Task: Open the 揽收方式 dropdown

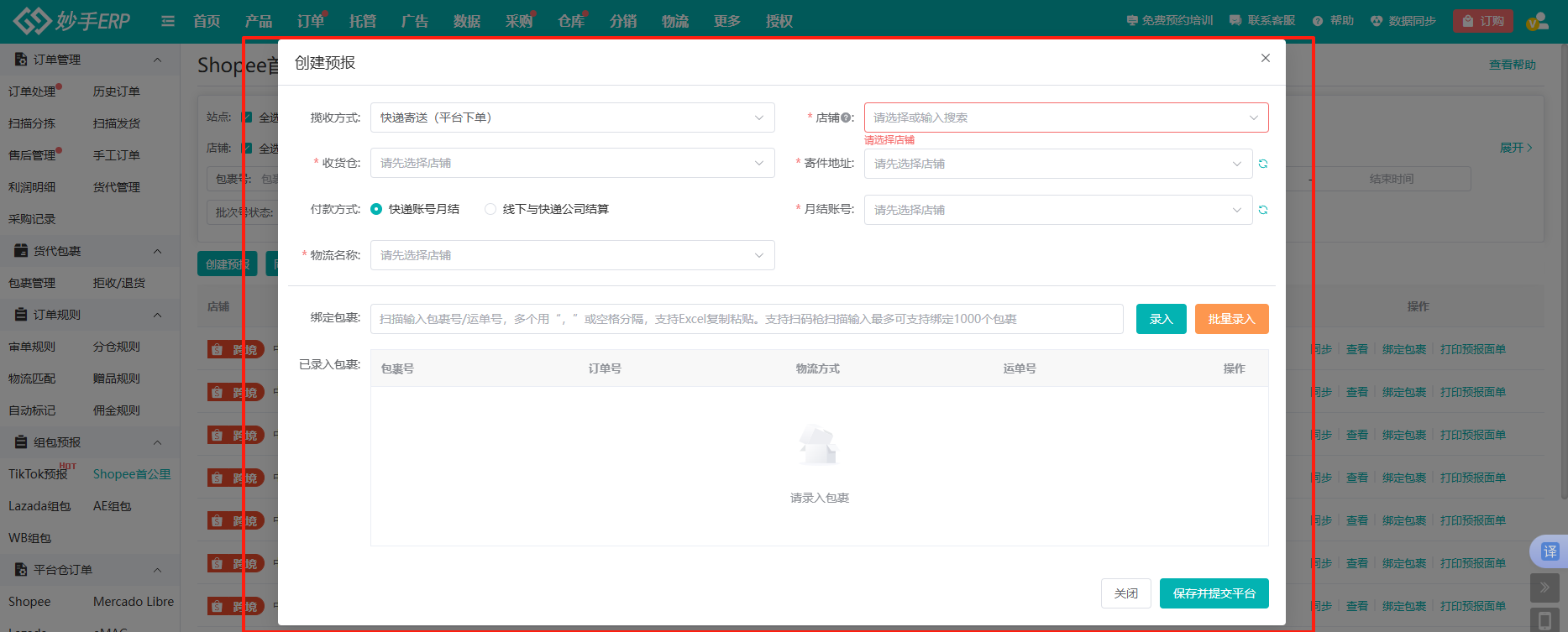Action: pyautogui.click(x=572, y=118)
